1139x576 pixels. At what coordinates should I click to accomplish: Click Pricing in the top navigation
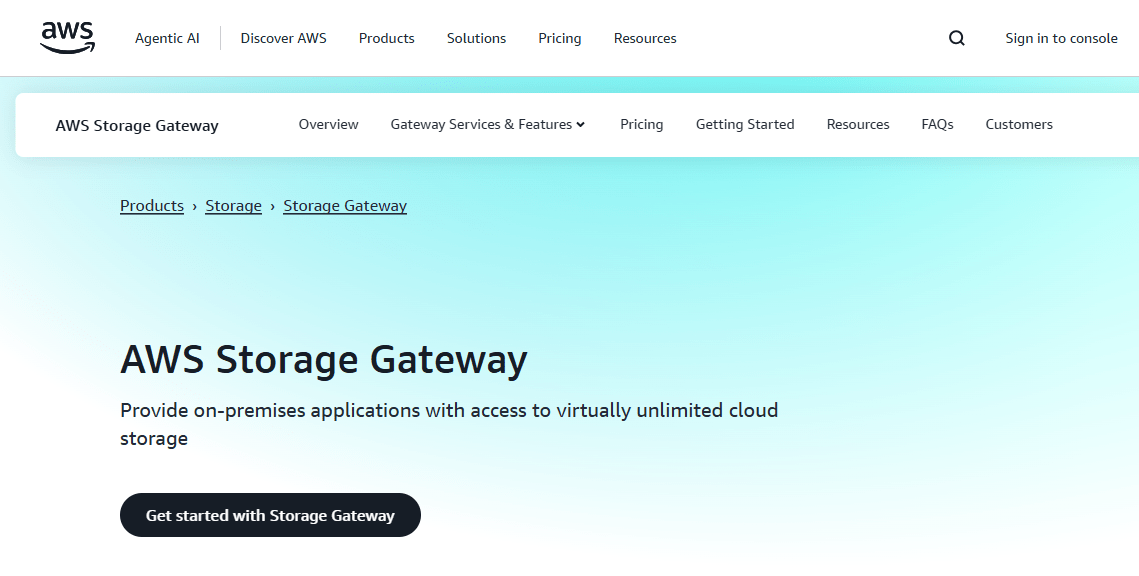[559, 38]
